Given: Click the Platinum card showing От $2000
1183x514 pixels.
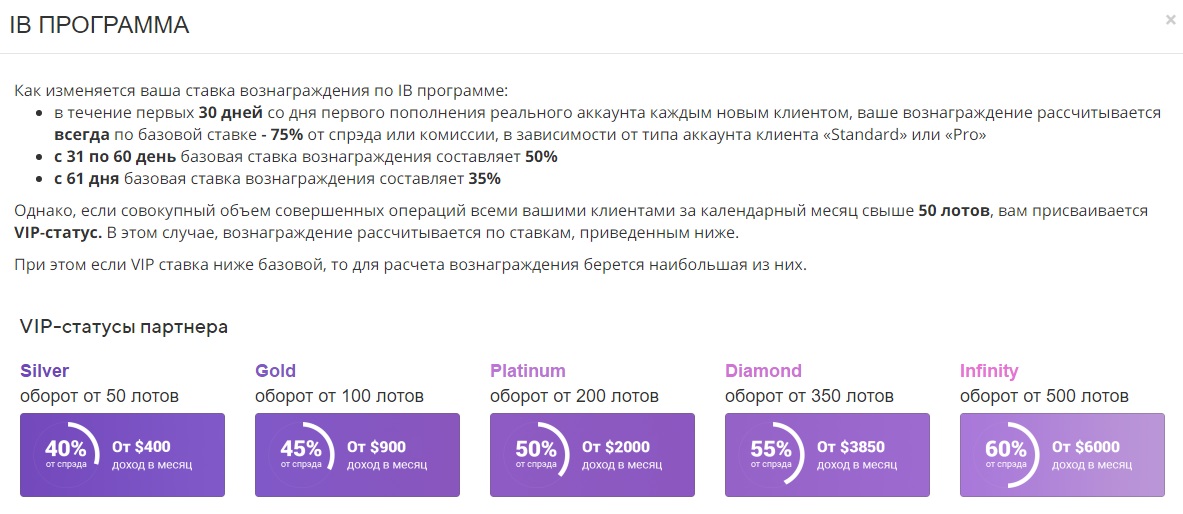Looking at the screenshot, I should pyautogui.click(x=620, y=455).
